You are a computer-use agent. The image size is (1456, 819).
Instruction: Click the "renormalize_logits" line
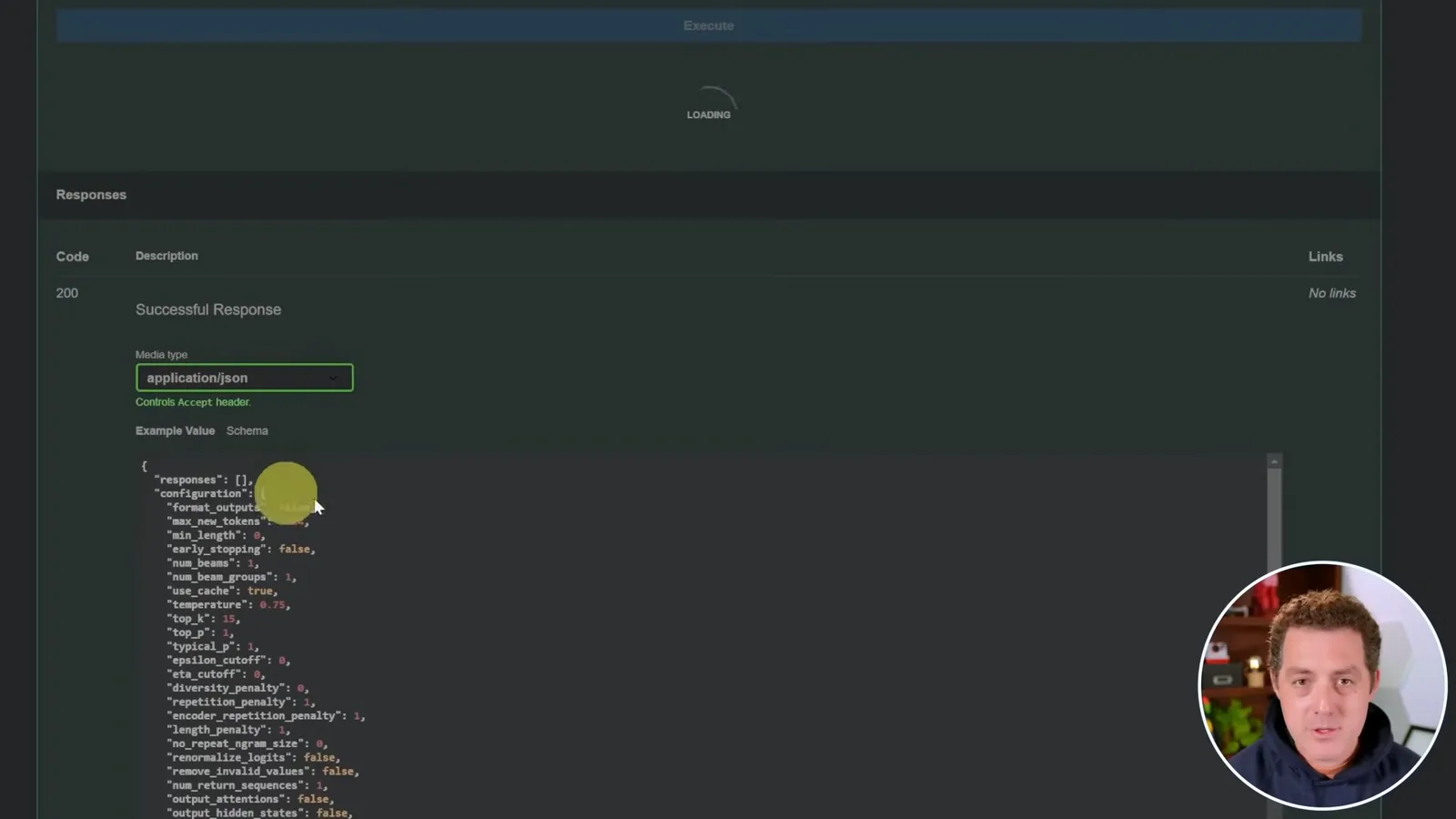[x=253, y=757]
